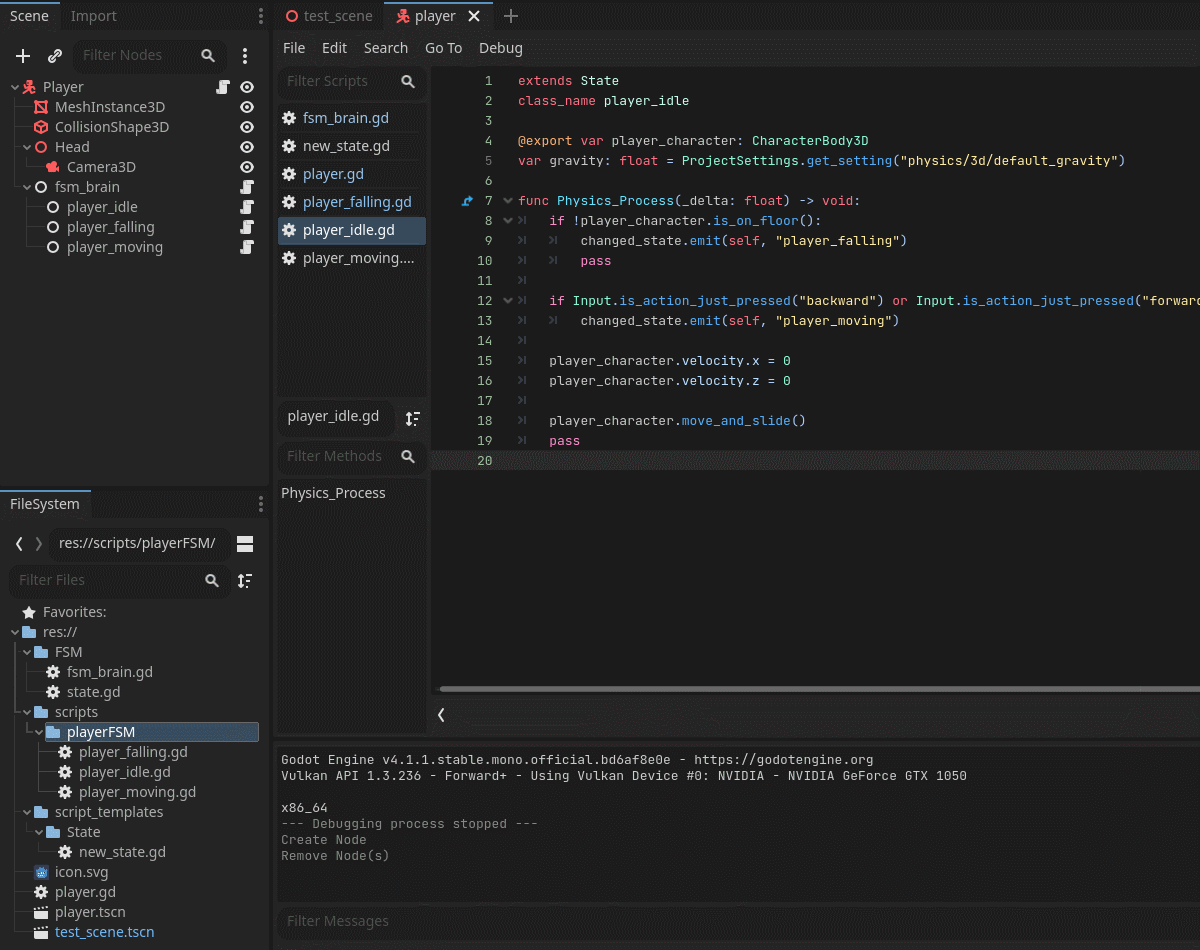Fold the Physics_Process function on line 7
The width and height of the screenshot is (1200, 950).
point(508,201)
